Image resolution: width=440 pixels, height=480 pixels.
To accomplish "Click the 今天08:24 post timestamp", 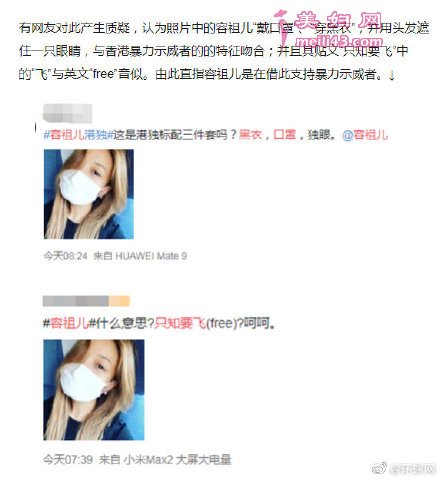I will coord(65,256).
